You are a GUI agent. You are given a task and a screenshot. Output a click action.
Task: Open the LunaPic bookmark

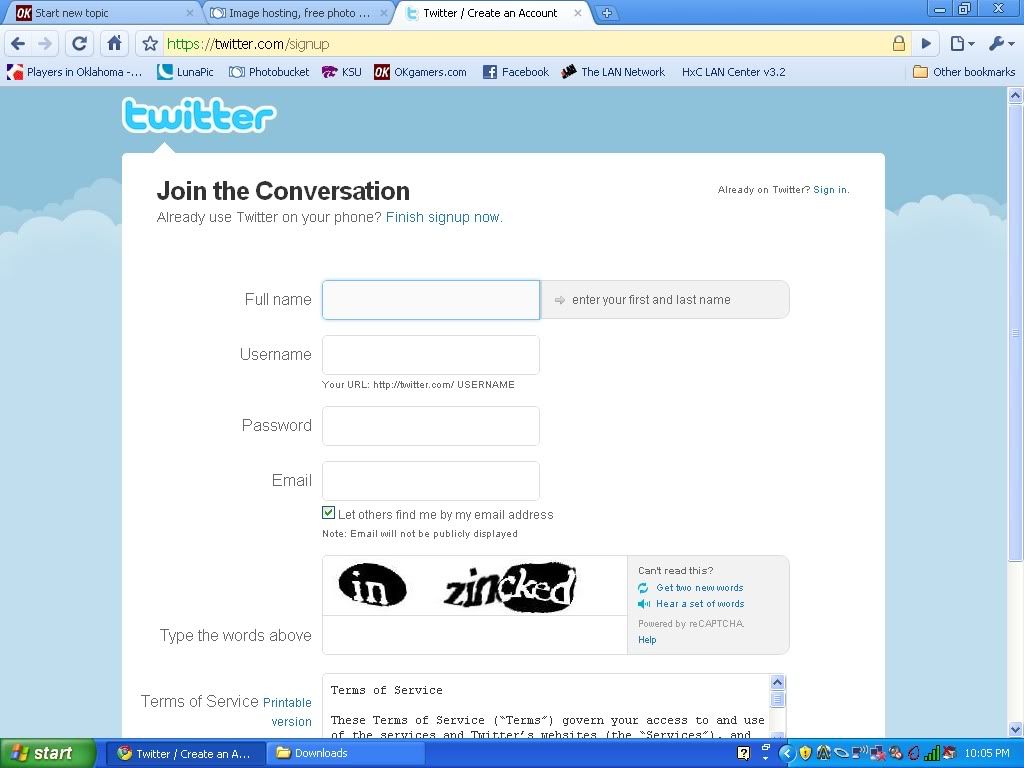185,72
